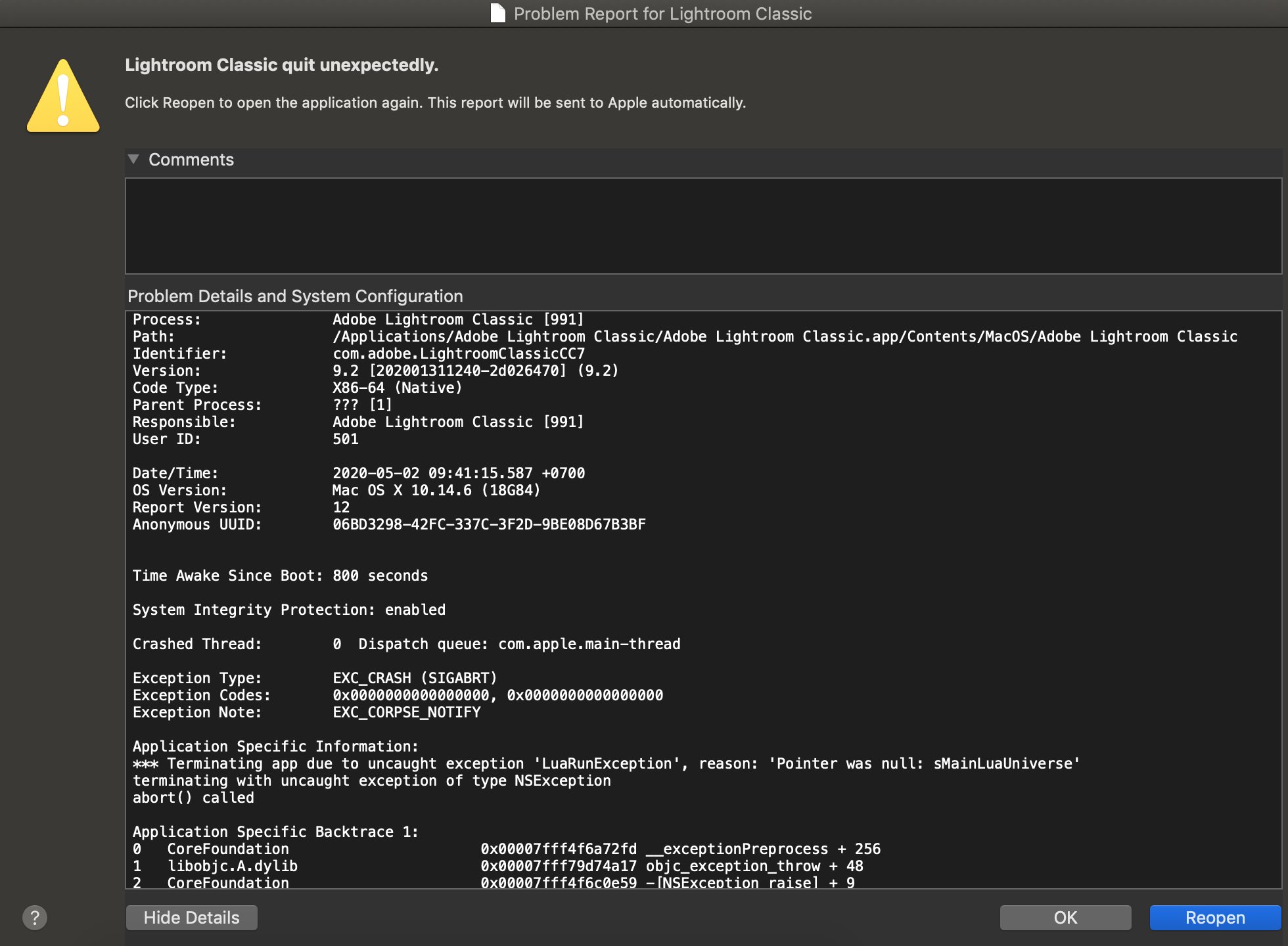Click the 'abort() called' line

click(x=193, y=798)
